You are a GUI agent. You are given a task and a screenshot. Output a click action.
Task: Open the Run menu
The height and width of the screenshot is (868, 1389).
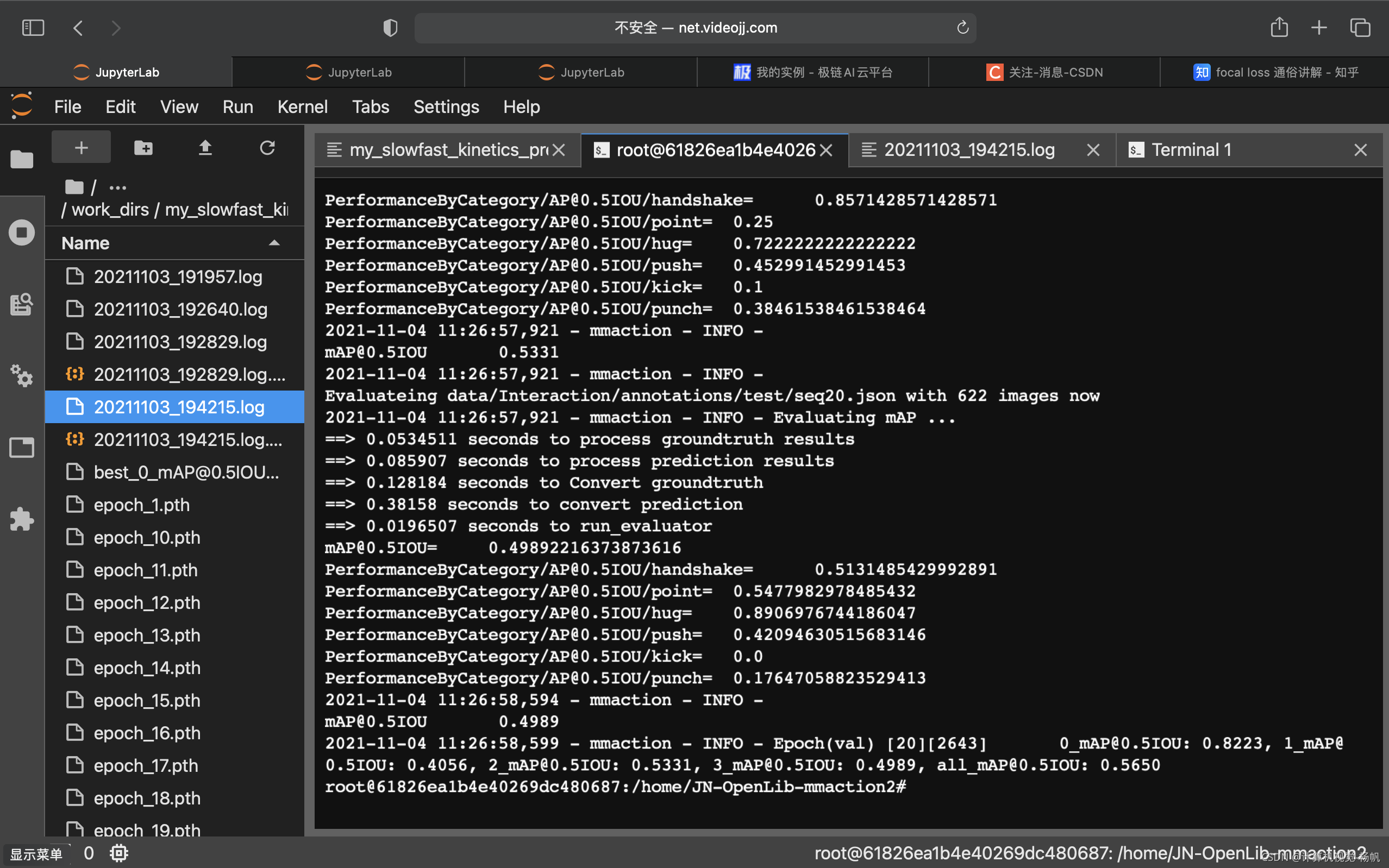237,107
